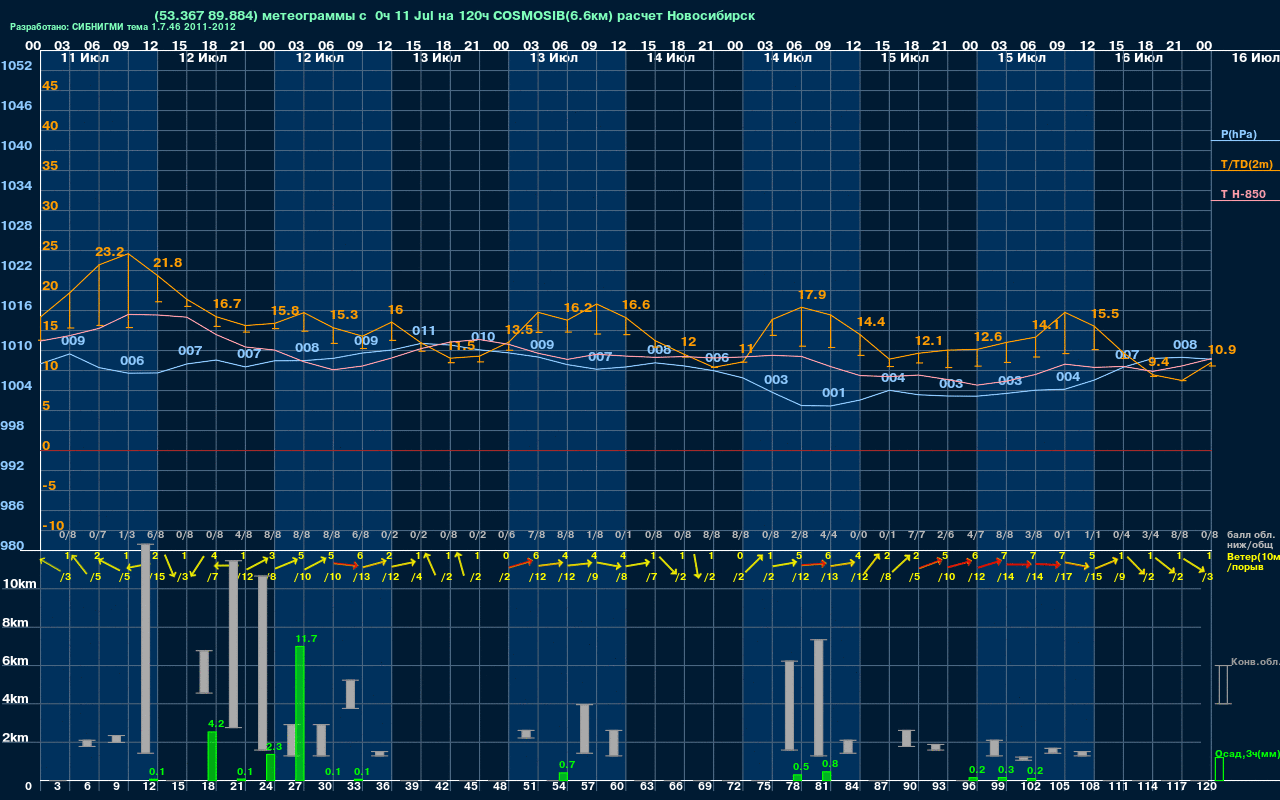Click the 15.5 temperature label
The height and width of the screenshot is (800, 1280).
point(1105,313)
